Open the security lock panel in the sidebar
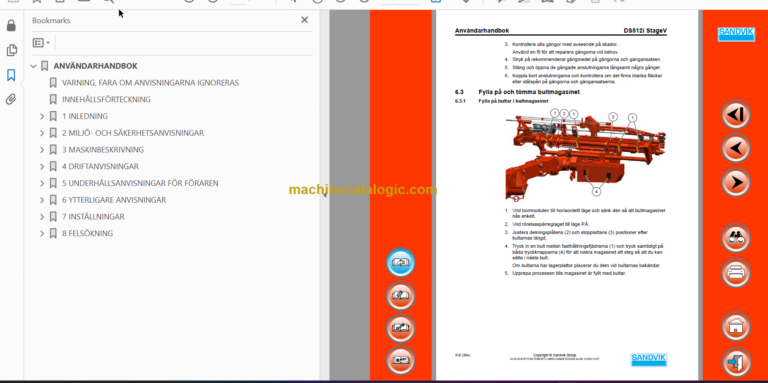768x383 pixels. coord(11,25)
